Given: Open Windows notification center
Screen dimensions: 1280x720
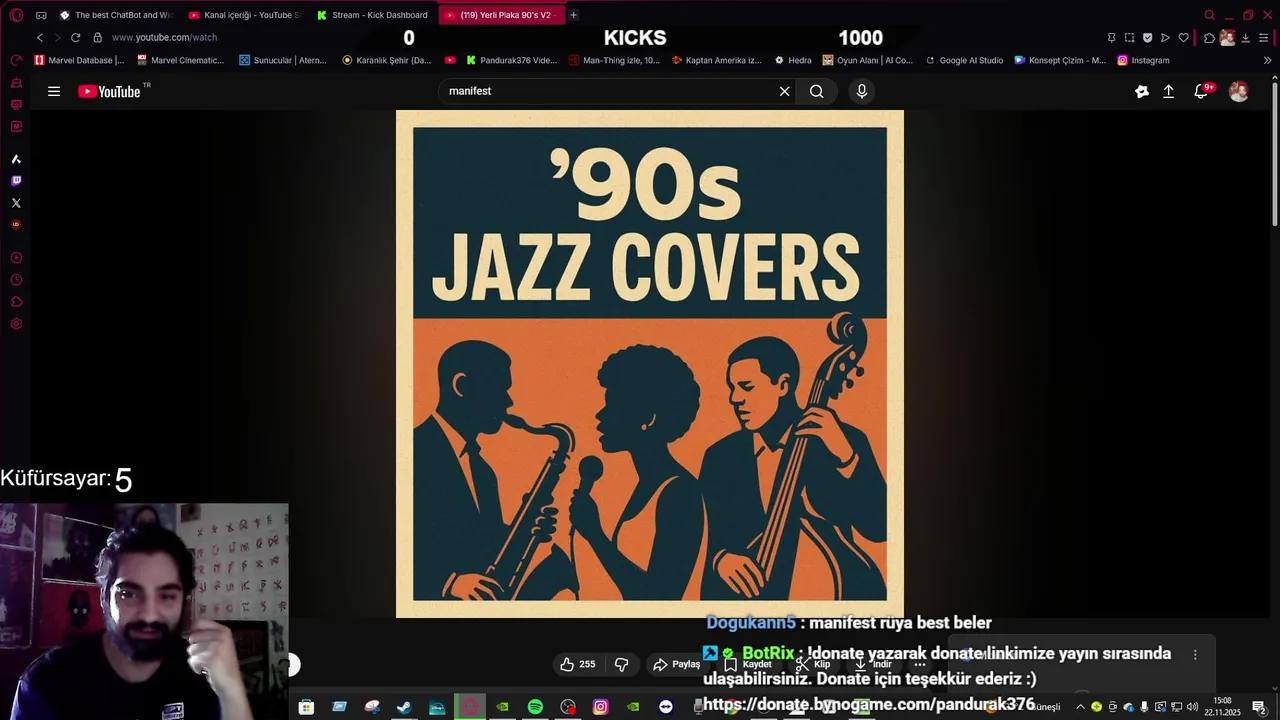Looking at the screenshot, I should (1259, 707).
